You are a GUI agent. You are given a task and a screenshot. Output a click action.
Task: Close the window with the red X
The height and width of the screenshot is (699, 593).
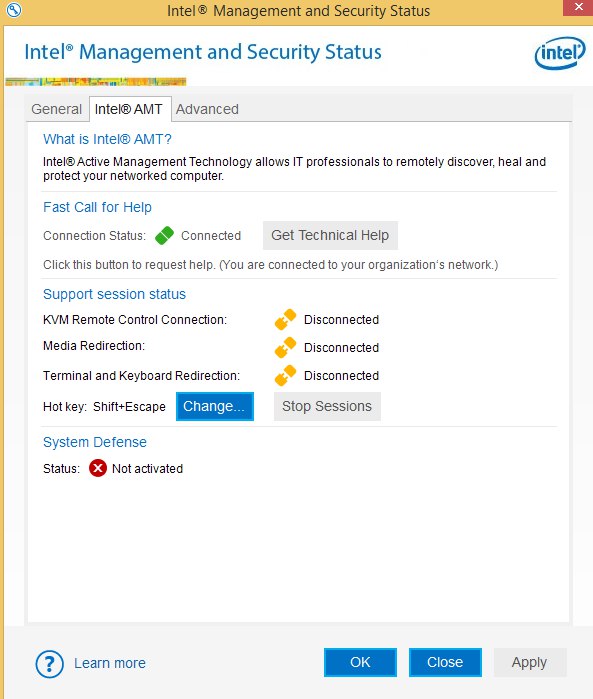tap(578, 8)
